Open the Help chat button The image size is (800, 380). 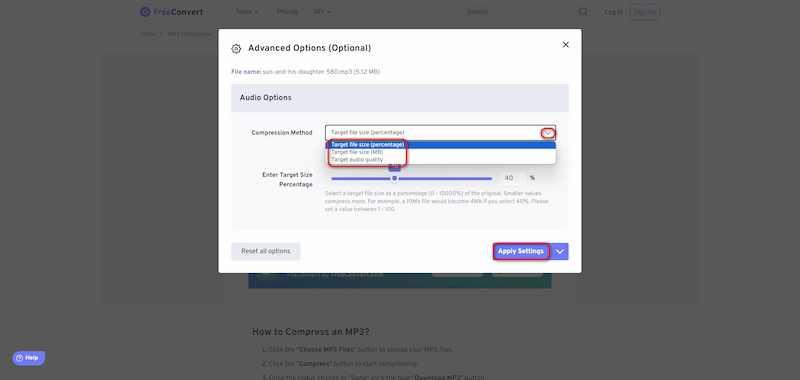click(29, 358)
